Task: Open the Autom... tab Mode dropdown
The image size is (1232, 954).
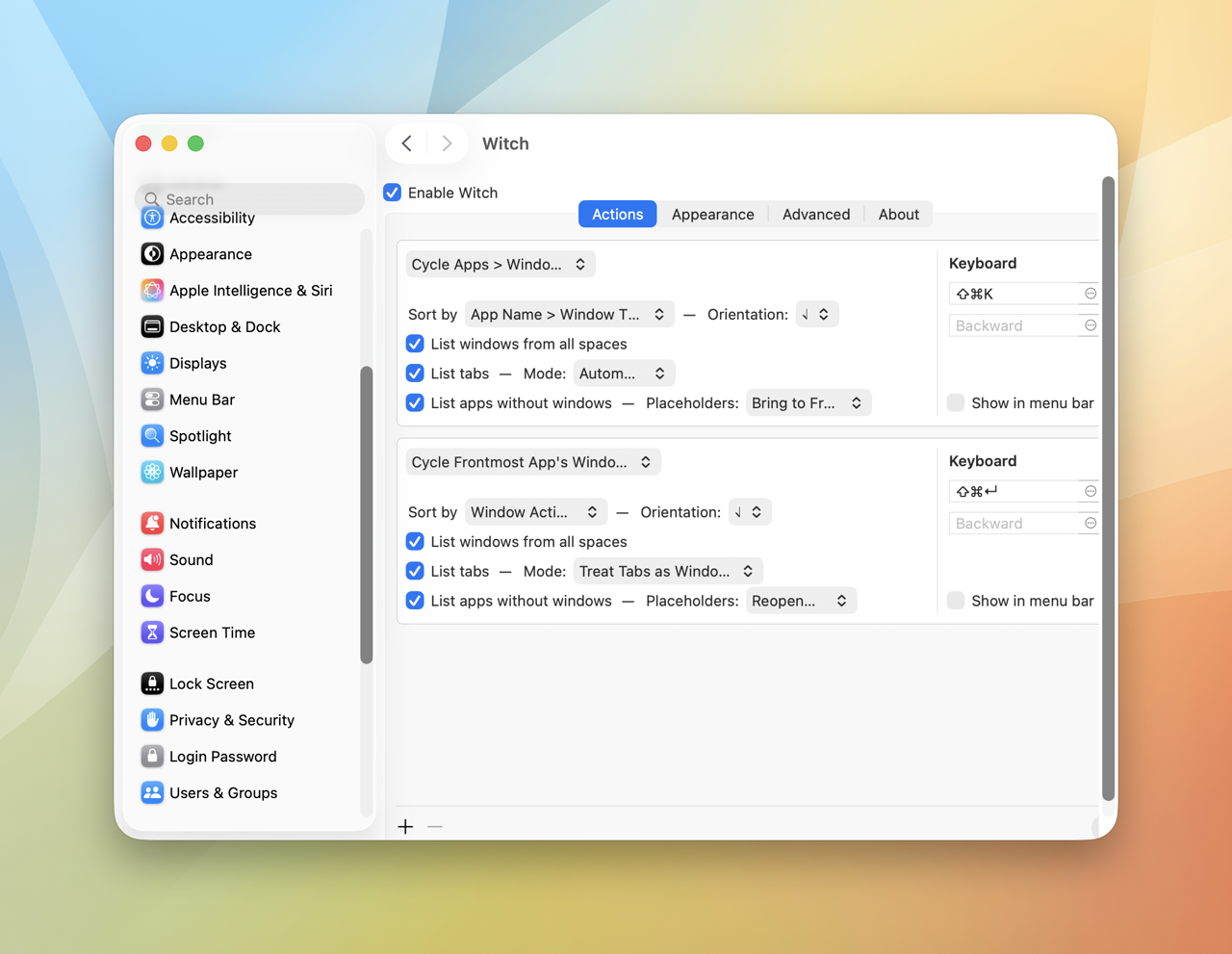Action: 625,374
